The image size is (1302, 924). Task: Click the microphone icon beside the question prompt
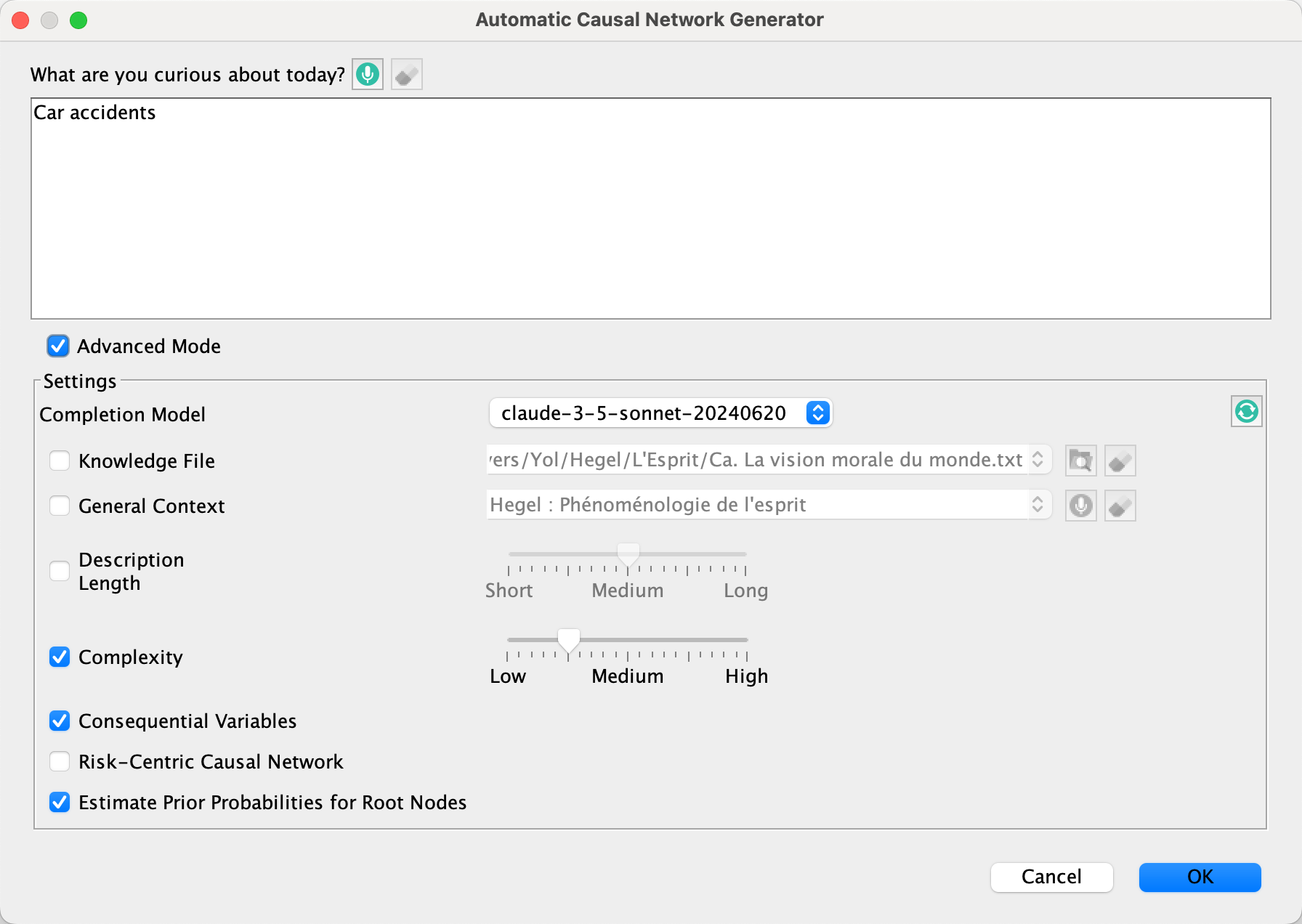pyautogui.click(x=368, y=74)
